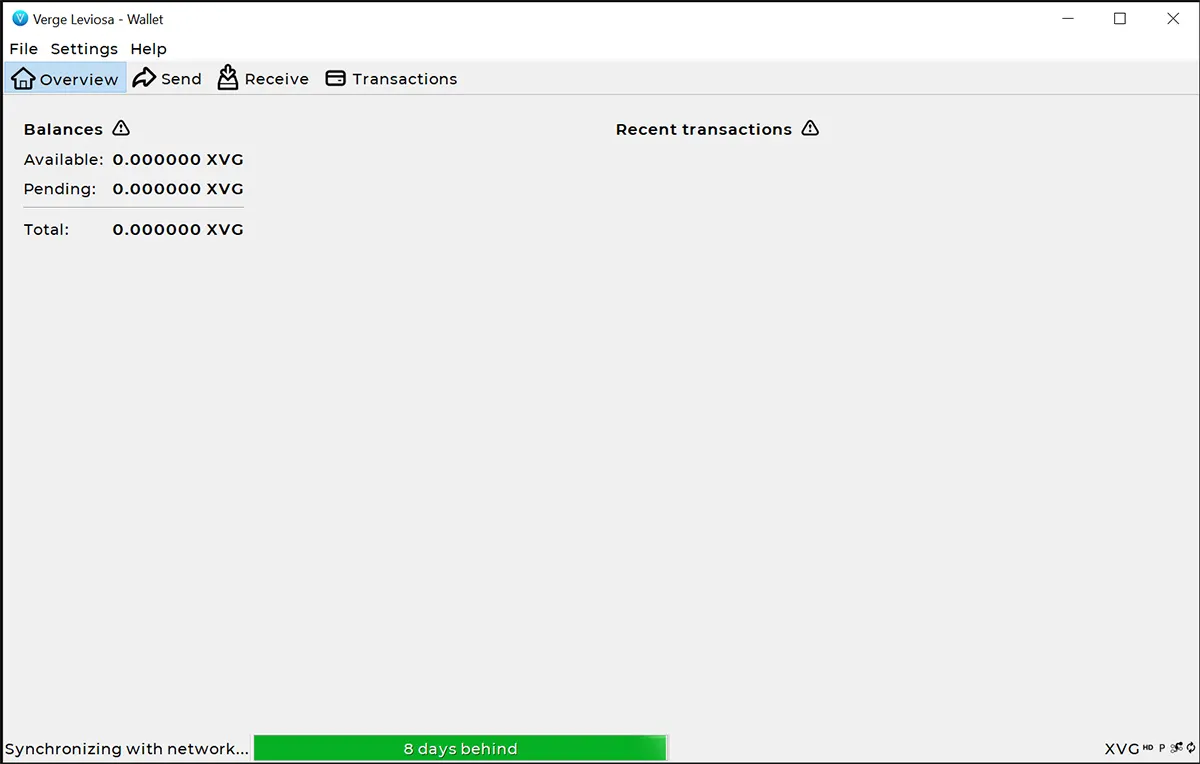Click the HD wallet status icon

[x=1148, y=747]
